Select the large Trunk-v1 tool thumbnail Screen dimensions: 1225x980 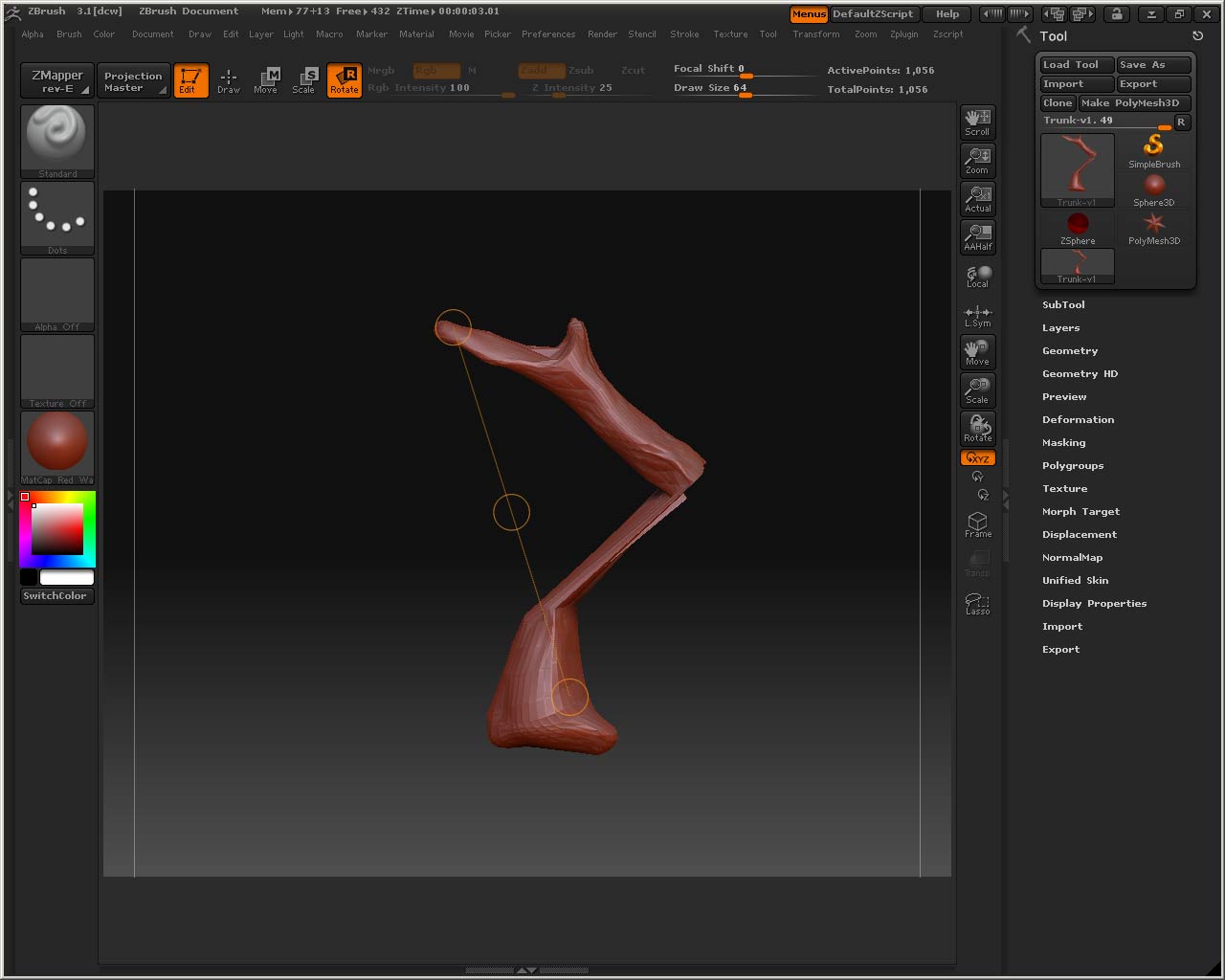(1078, 170)
